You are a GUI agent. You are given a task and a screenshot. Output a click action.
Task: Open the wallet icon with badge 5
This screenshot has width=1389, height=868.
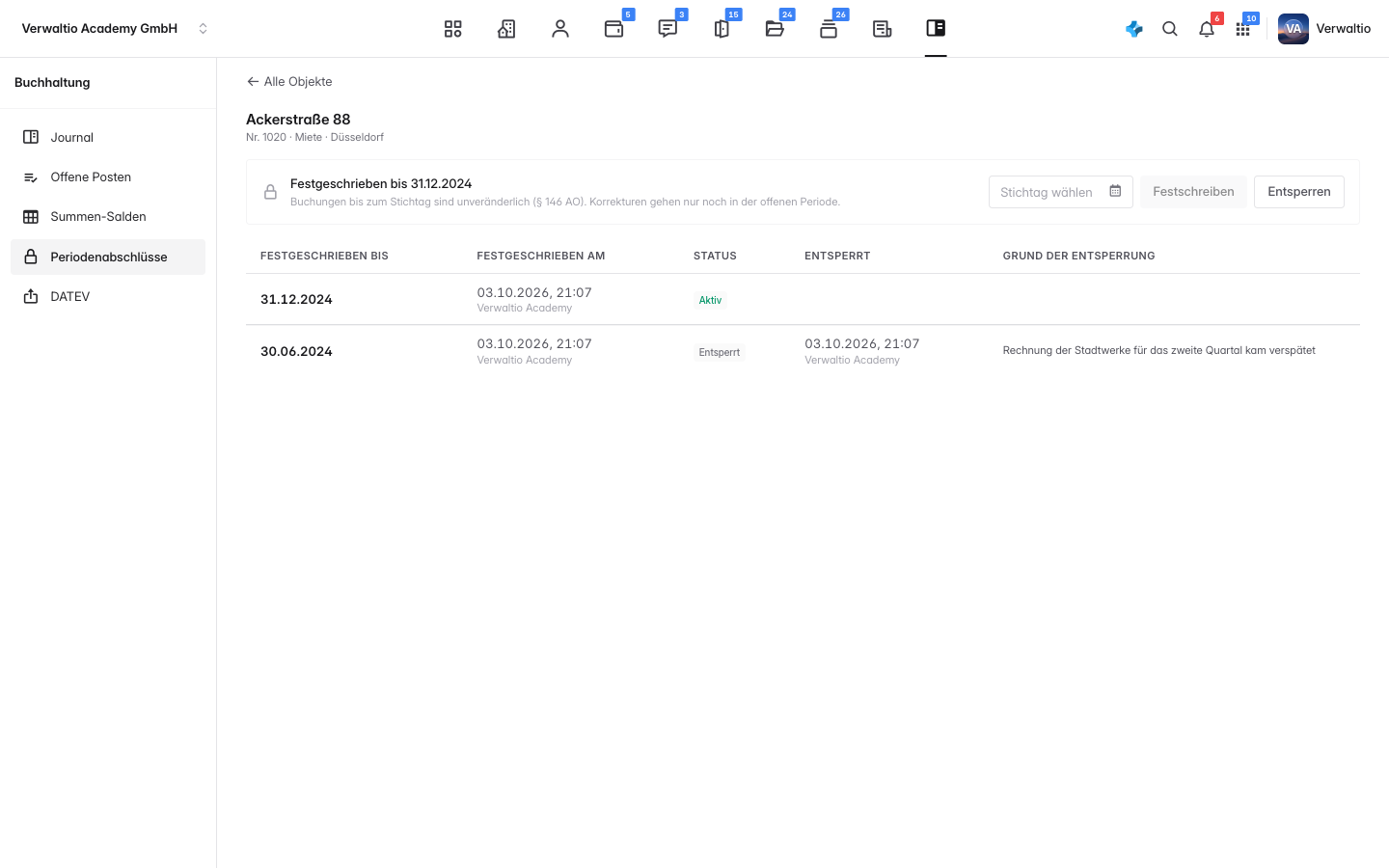point(613,29)
